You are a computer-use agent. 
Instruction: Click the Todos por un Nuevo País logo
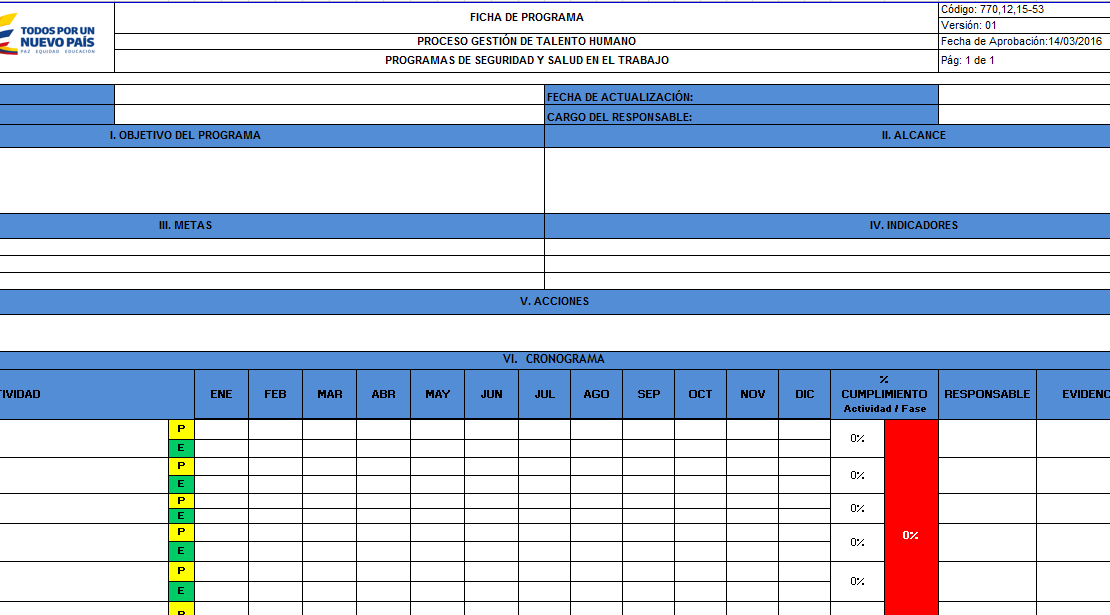pyautogui.click(x=47, y=33)
